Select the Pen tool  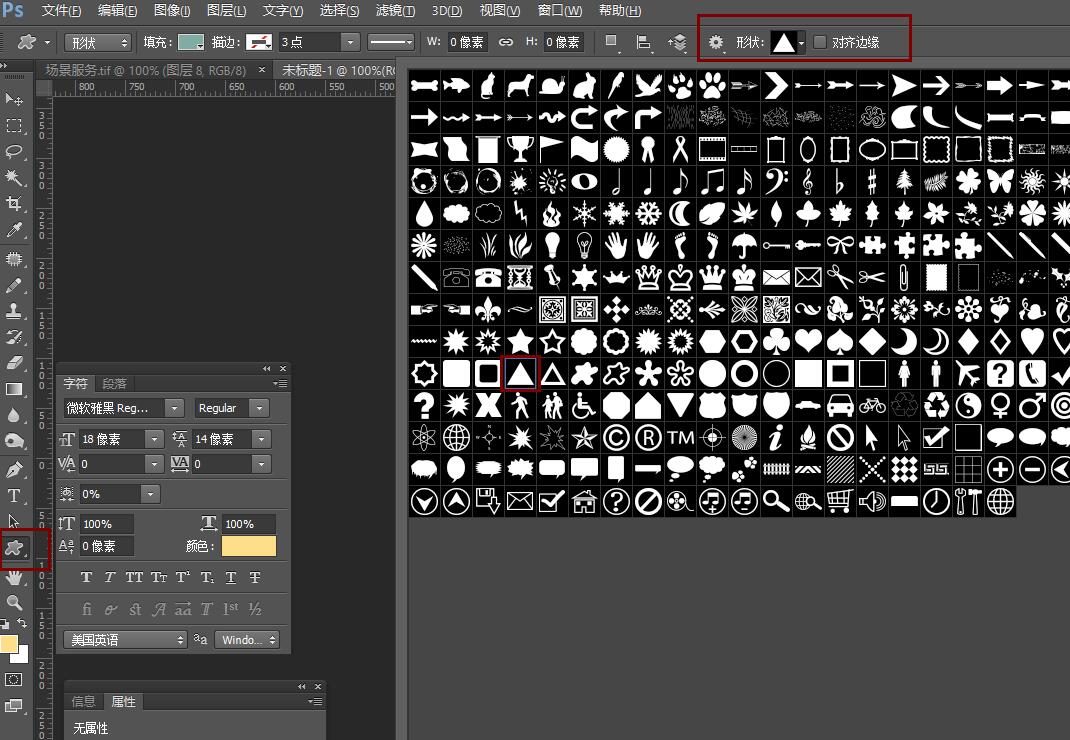click(14, 470)
